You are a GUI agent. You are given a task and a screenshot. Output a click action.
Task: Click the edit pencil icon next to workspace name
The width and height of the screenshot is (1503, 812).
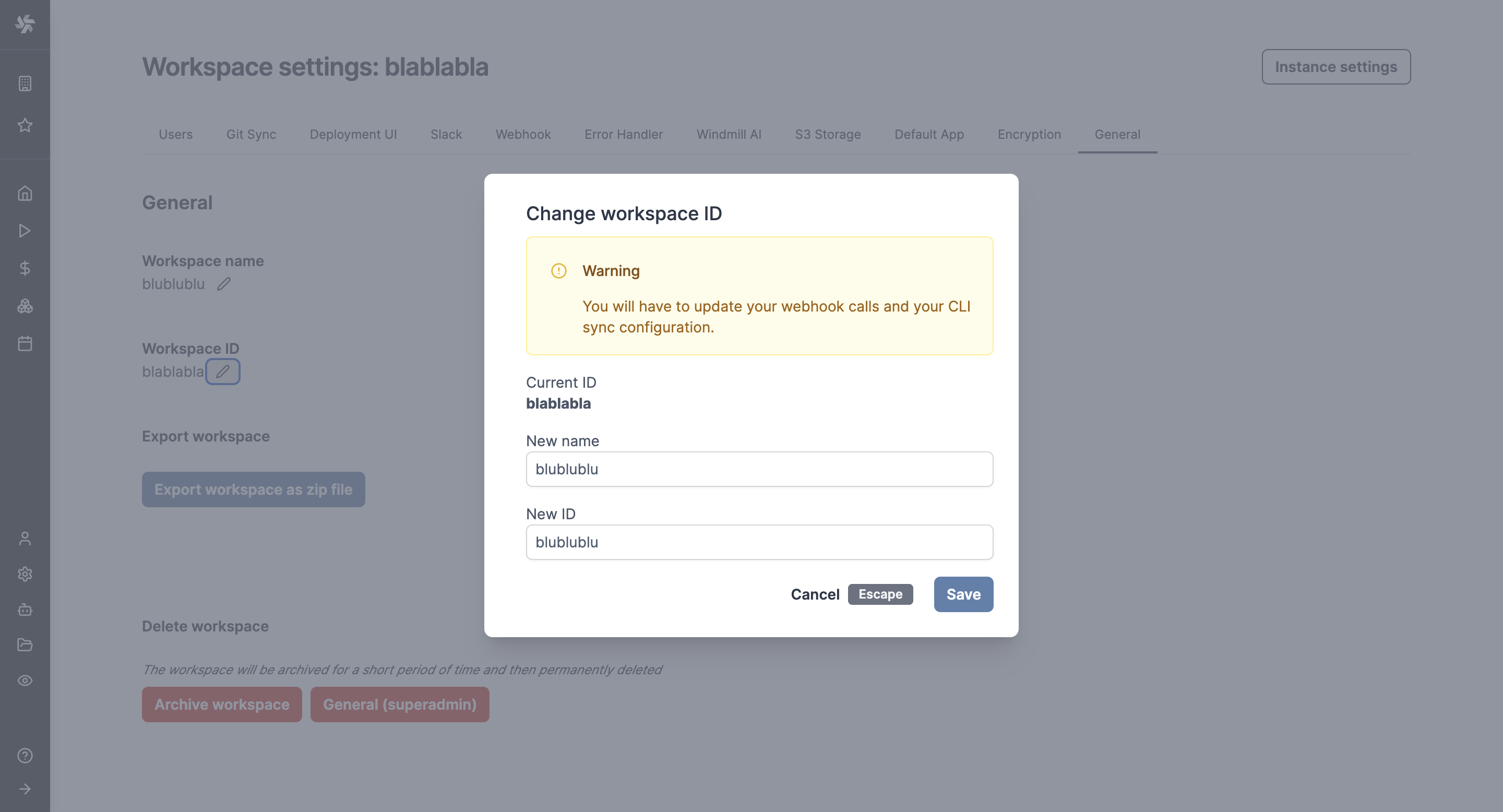[223, 283]
